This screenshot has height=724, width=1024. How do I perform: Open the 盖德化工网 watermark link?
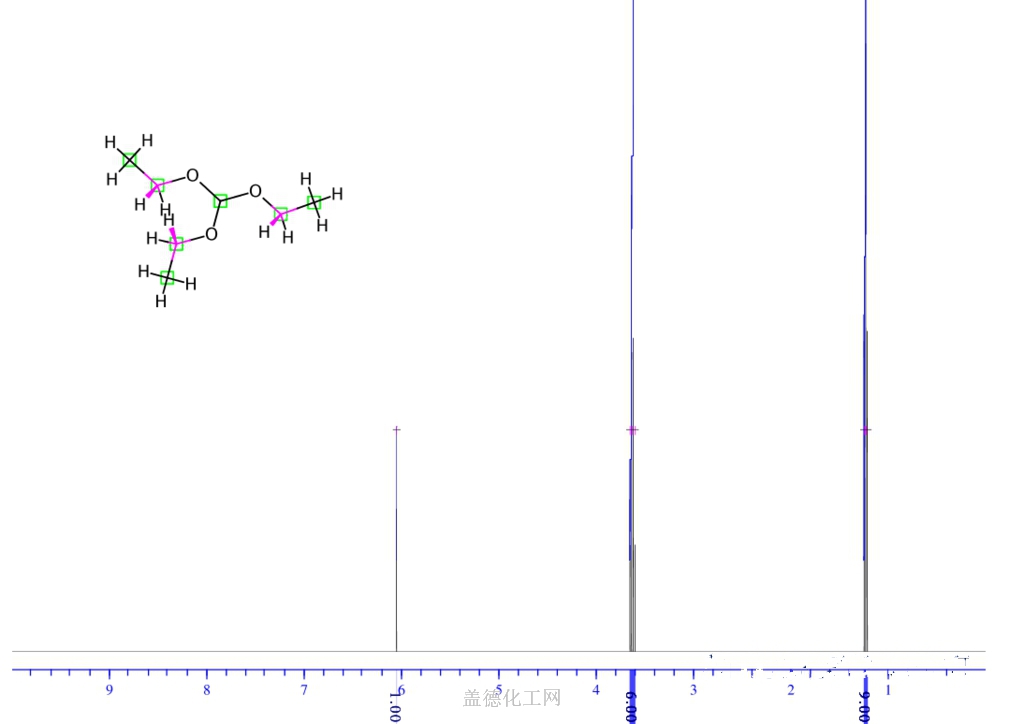[x=511, y=695]
